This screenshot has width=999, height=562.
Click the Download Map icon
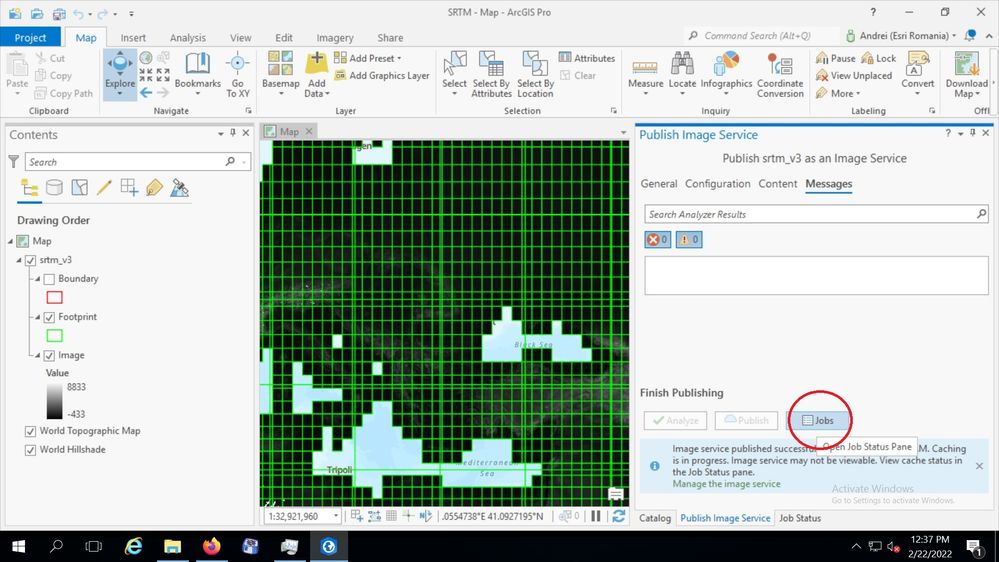967,64
